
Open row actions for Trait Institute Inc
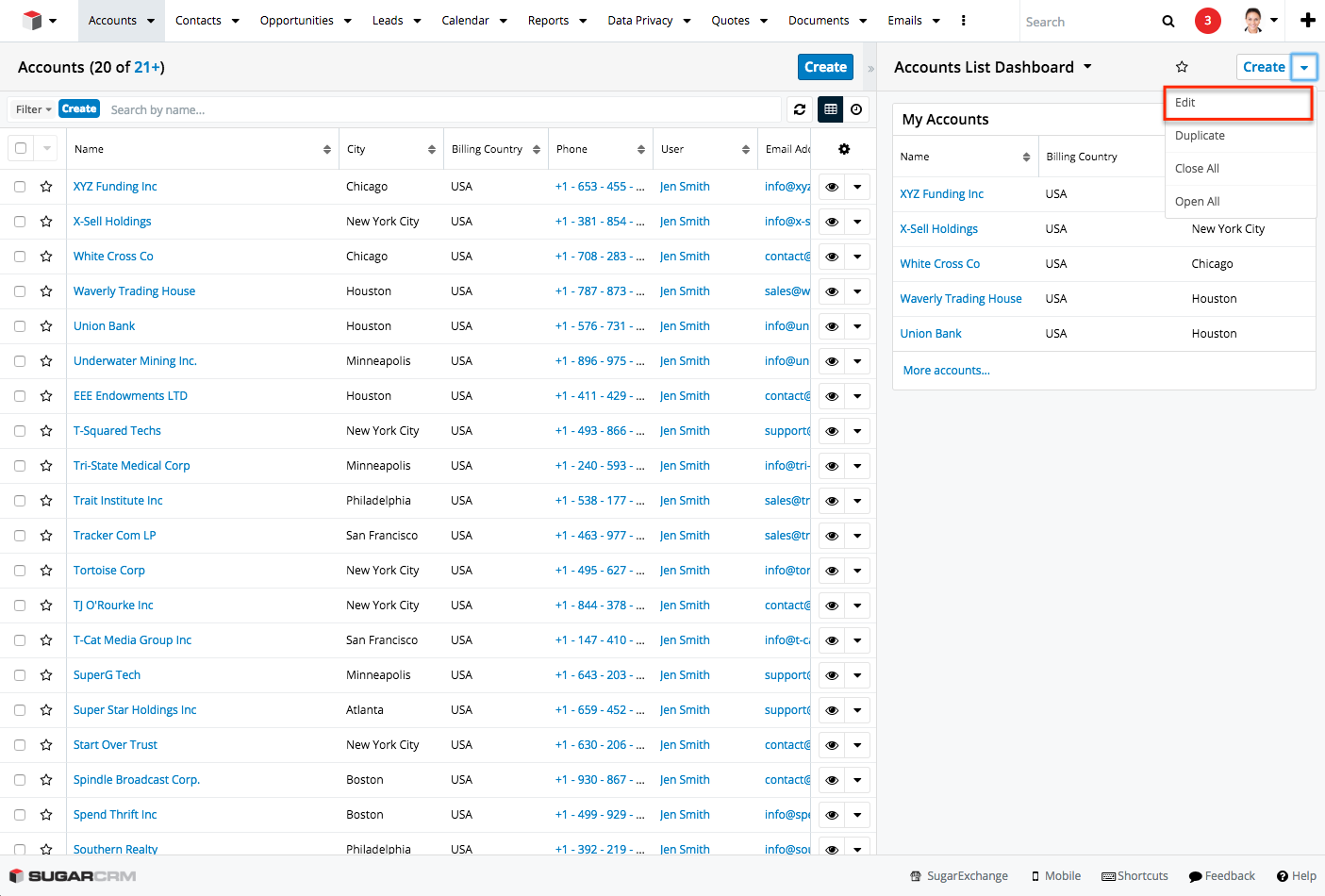coord(857,501)
